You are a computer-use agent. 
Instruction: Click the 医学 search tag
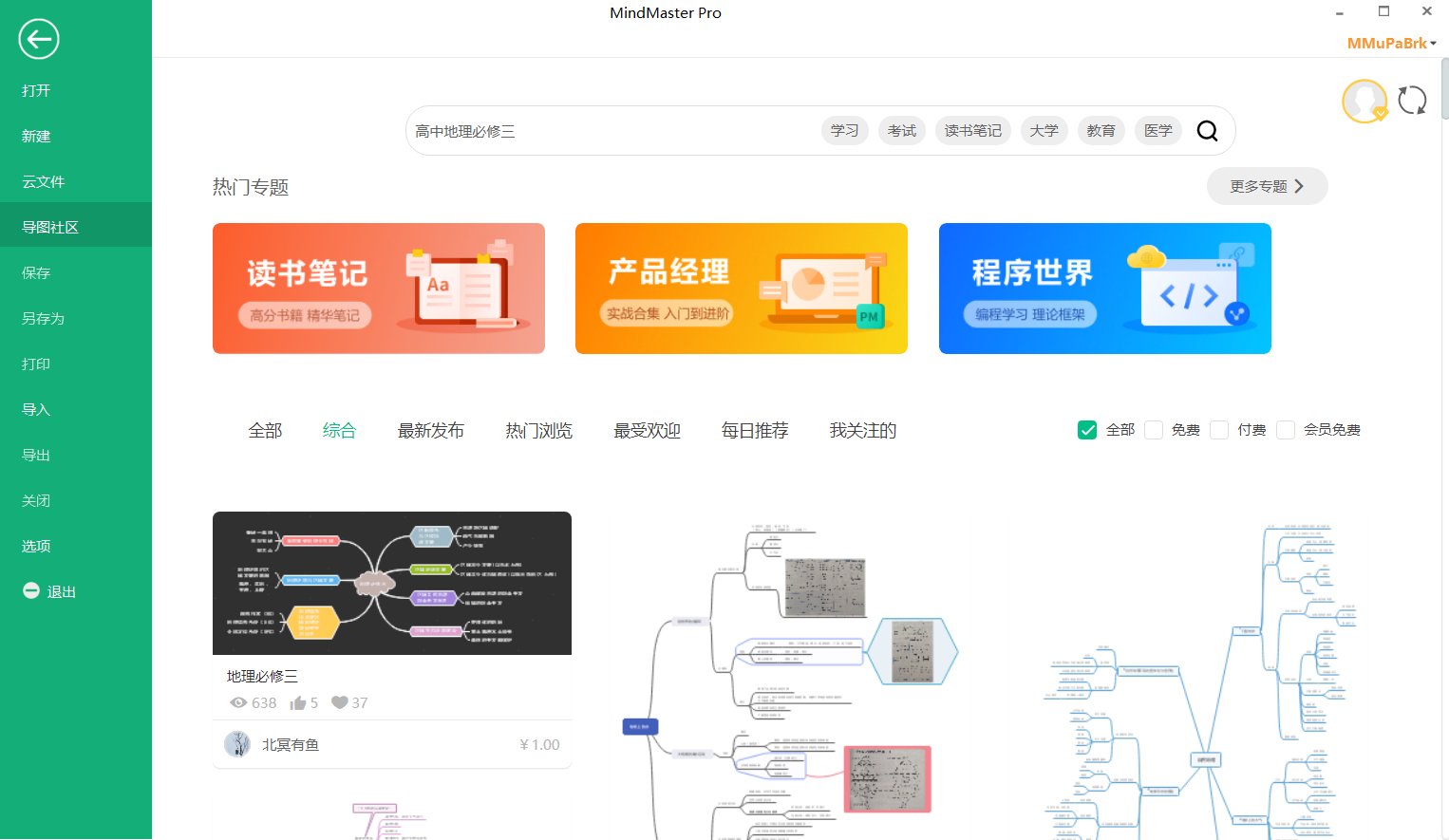coord(1158,131)
